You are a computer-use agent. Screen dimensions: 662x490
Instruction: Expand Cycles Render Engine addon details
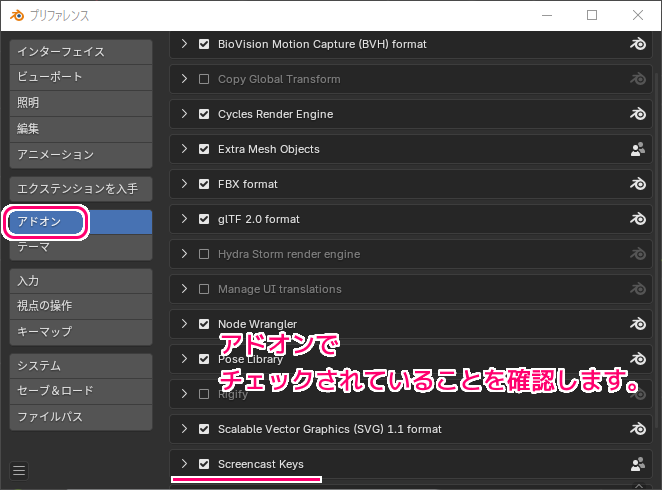tap(184, 114)
